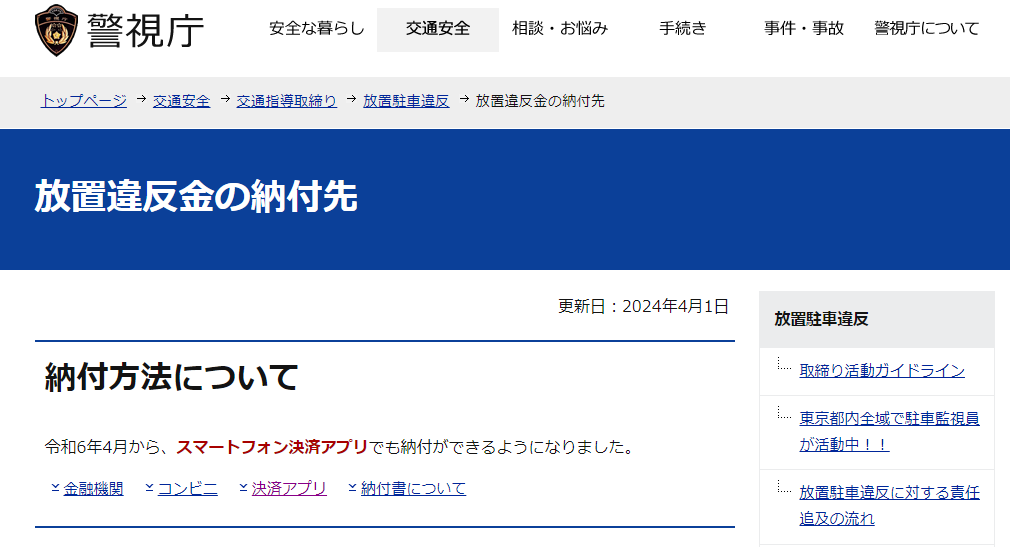Click the down chevron beside 決済アプリ
The height and width of the screenshot is (547, 1010).
coord(243,488)
